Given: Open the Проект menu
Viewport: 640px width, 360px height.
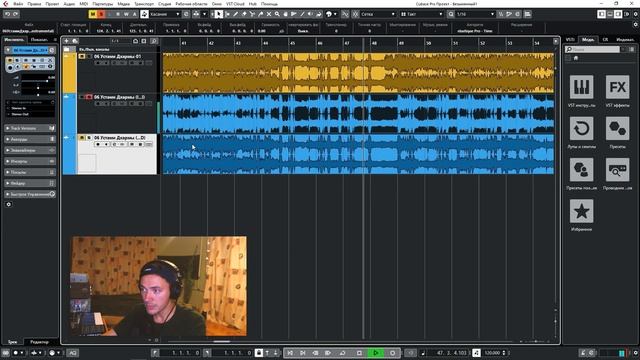Looking at the screenshot, I should tap(52, 4).
